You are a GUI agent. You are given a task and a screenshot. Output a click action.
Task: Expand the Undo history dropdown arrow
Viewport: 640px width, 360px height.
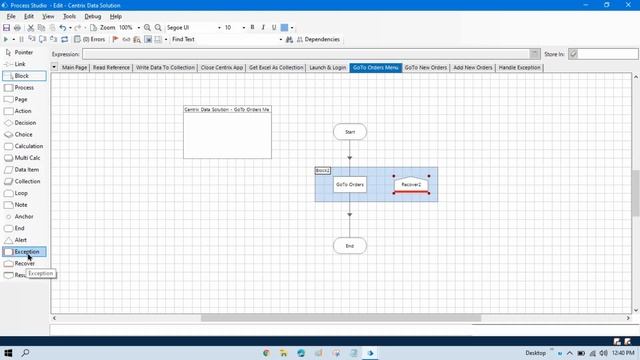(70, 28)
